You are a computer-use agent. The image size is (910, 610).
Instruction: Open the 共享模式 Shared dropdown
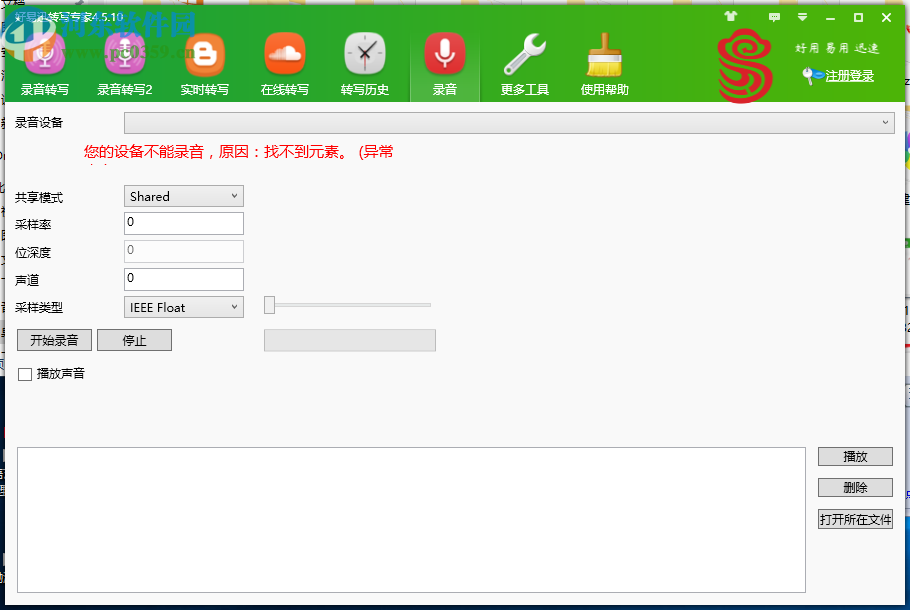[183, 196]
